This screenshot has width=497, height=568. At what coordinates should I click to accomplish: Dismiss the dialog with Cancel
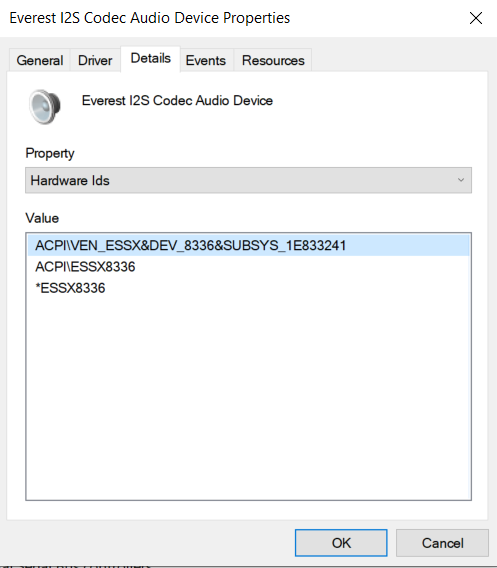point(442,543)
